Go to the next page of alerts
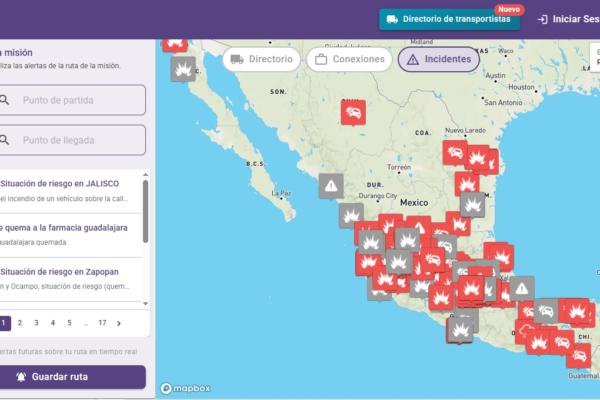 pos(119,323)
